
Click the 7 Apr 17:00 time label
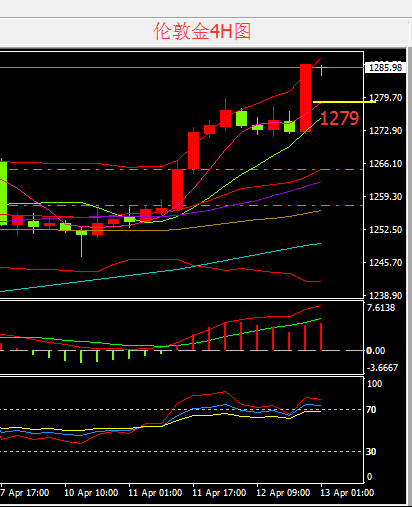(x=25, y=493)
